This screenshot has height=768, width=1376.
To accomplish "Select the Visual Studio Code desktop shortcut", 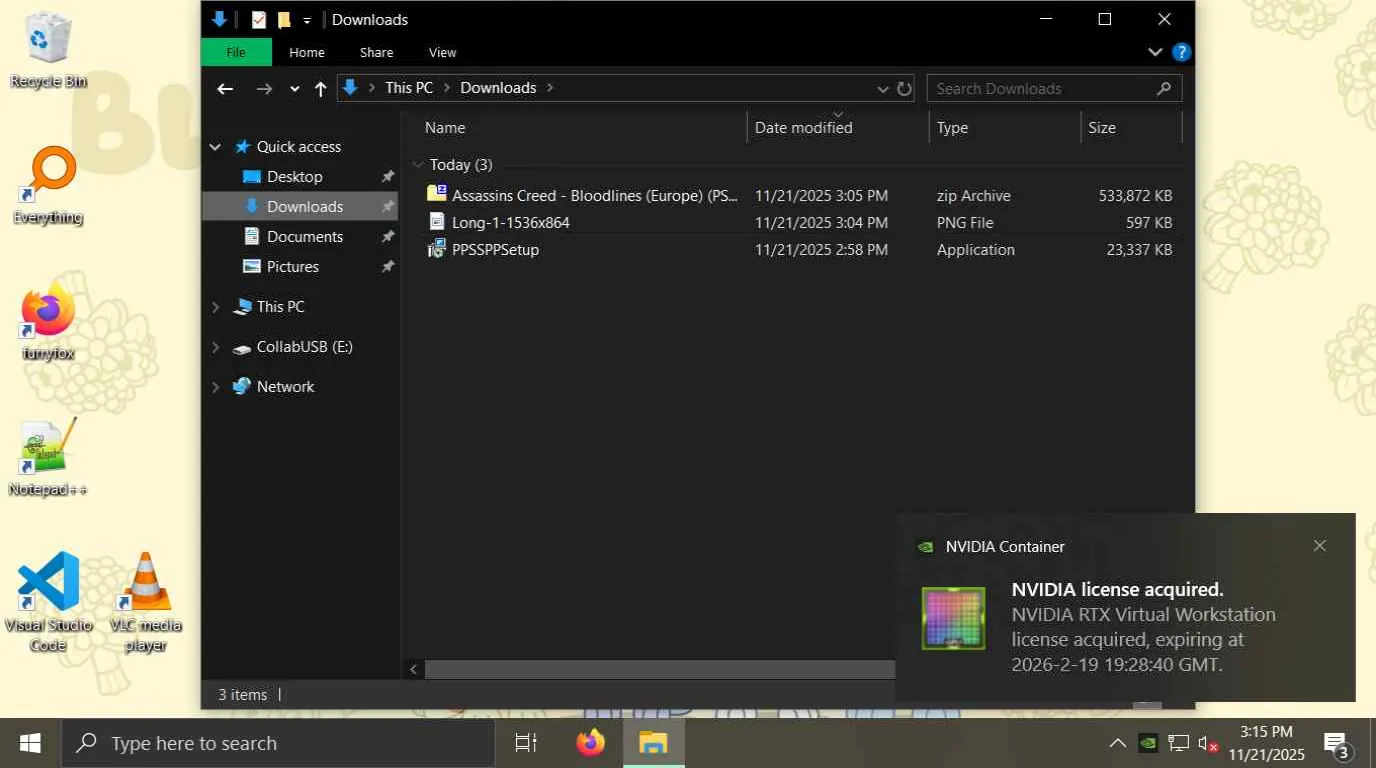I will (x=48, y=601).
